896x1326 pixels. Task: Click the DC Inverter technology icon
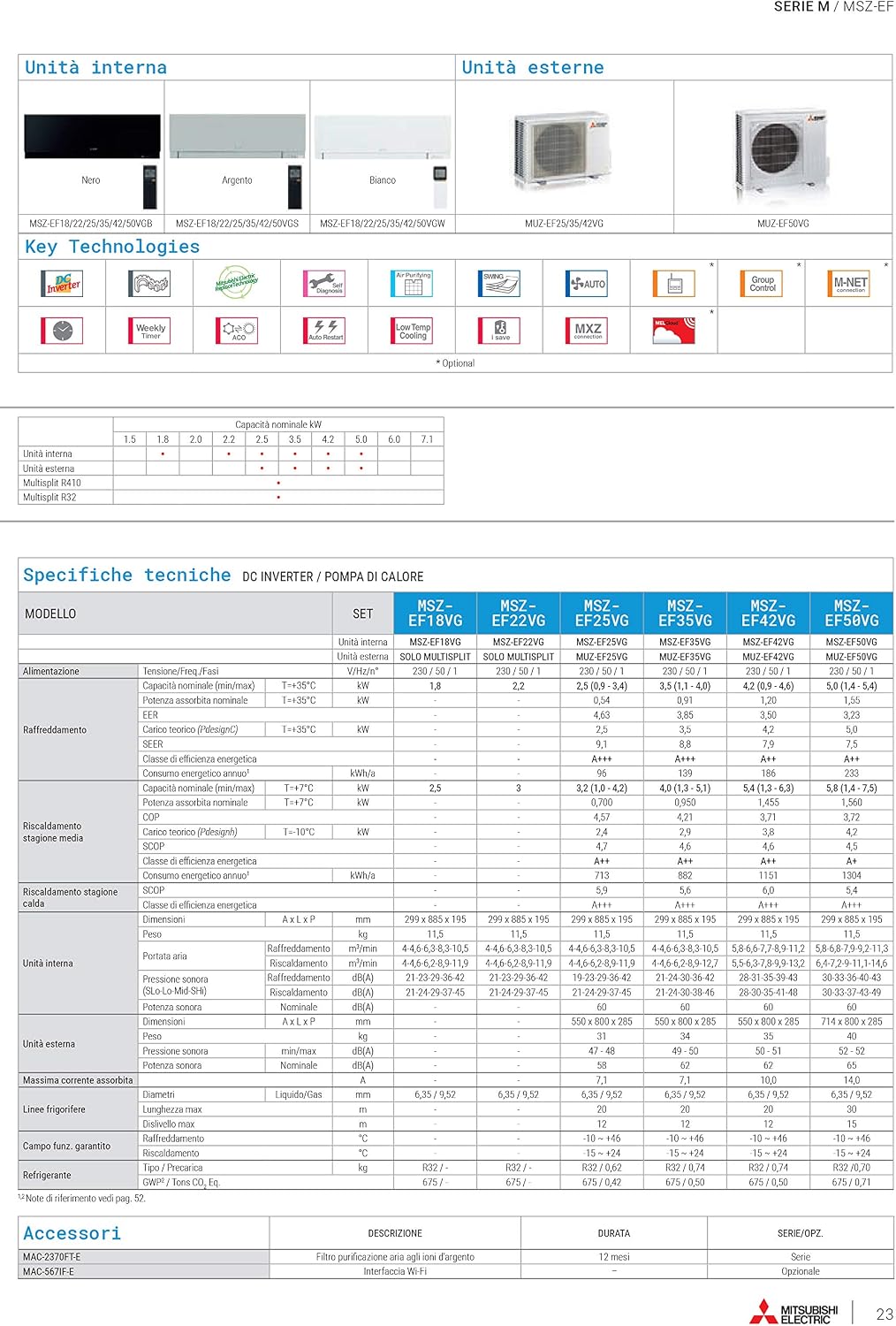[x=62, y=284]
